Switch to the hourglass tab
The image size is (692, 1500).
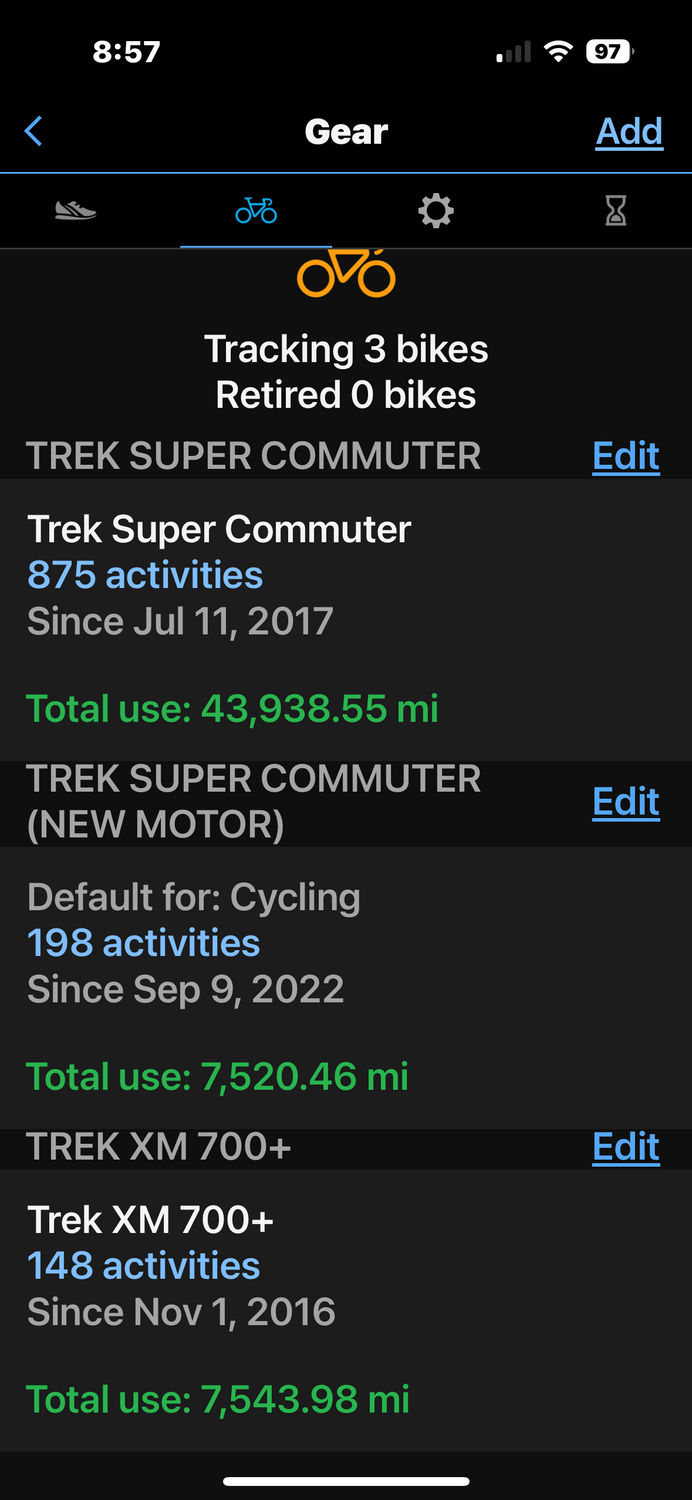click(616, 211)
